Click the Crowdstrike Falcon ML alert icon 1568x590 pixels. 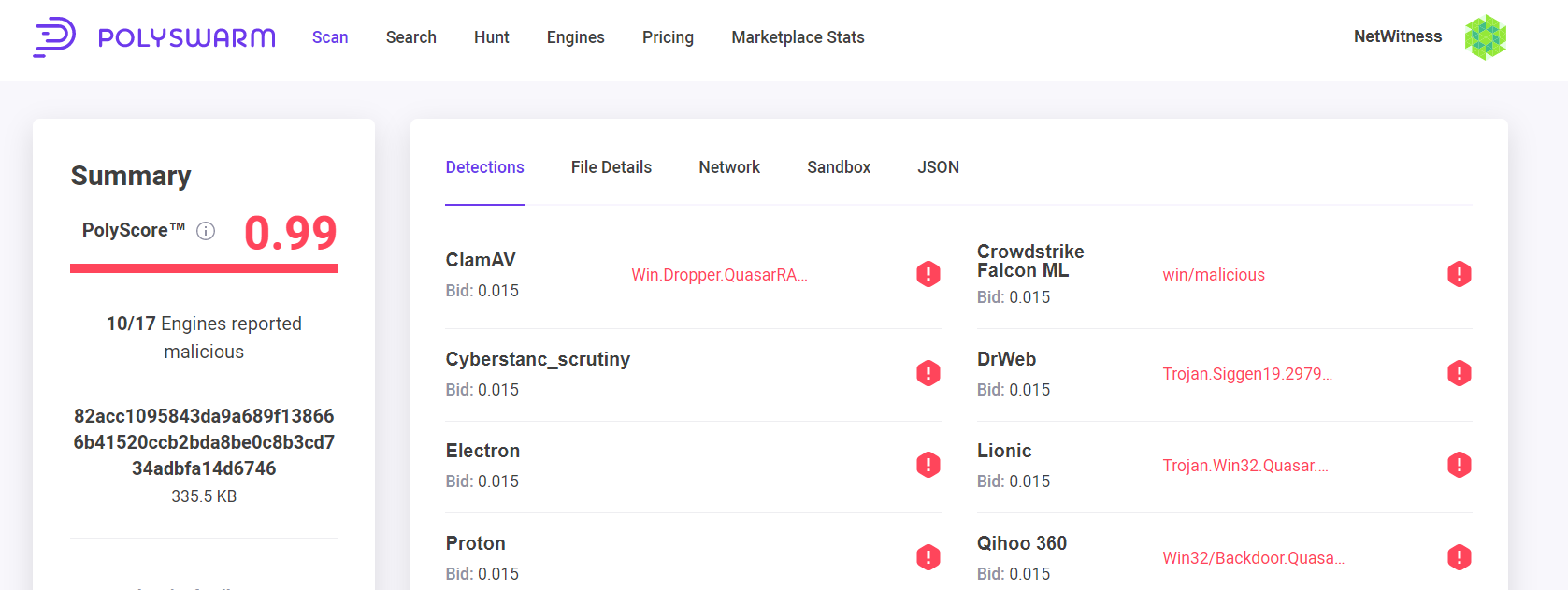(1459, 274)
